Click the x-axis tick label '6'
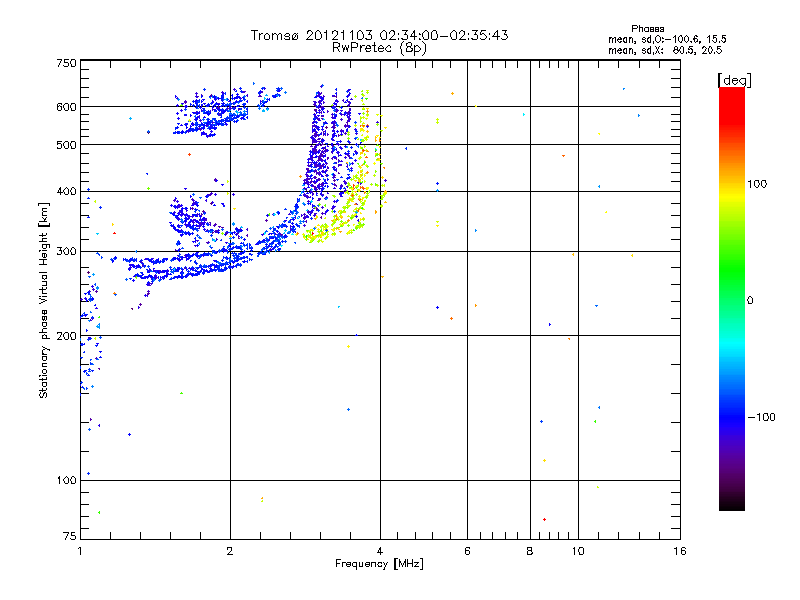 [x=467, y=551]
